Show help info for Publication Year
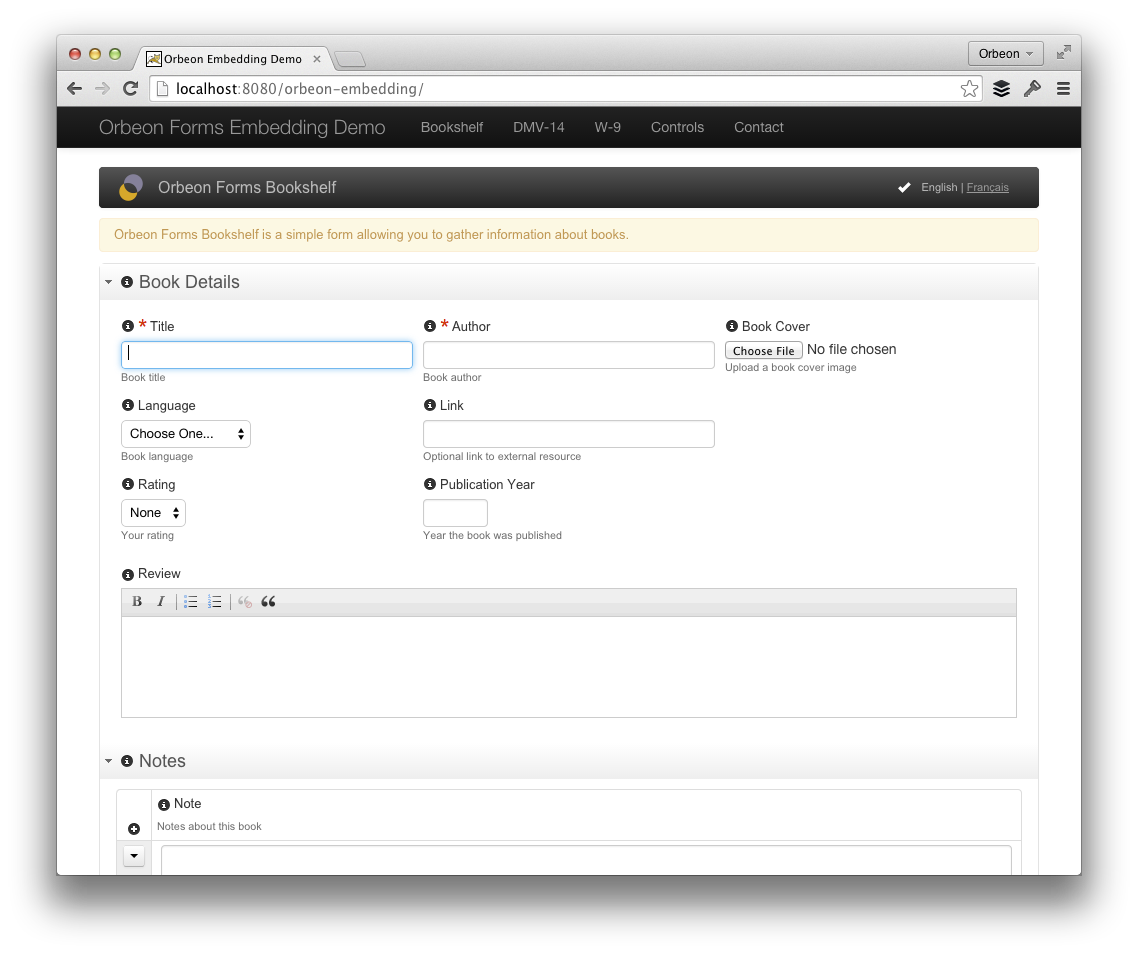 [x=430, y=484]
